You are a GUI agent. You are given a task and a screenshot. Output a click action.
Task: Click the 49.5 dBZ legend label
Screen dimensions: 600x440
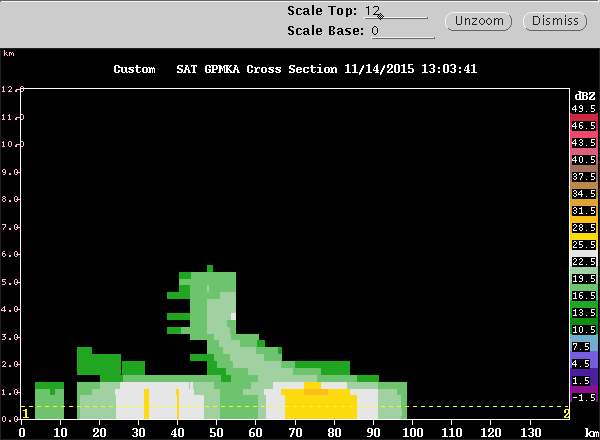pos(584,109)
